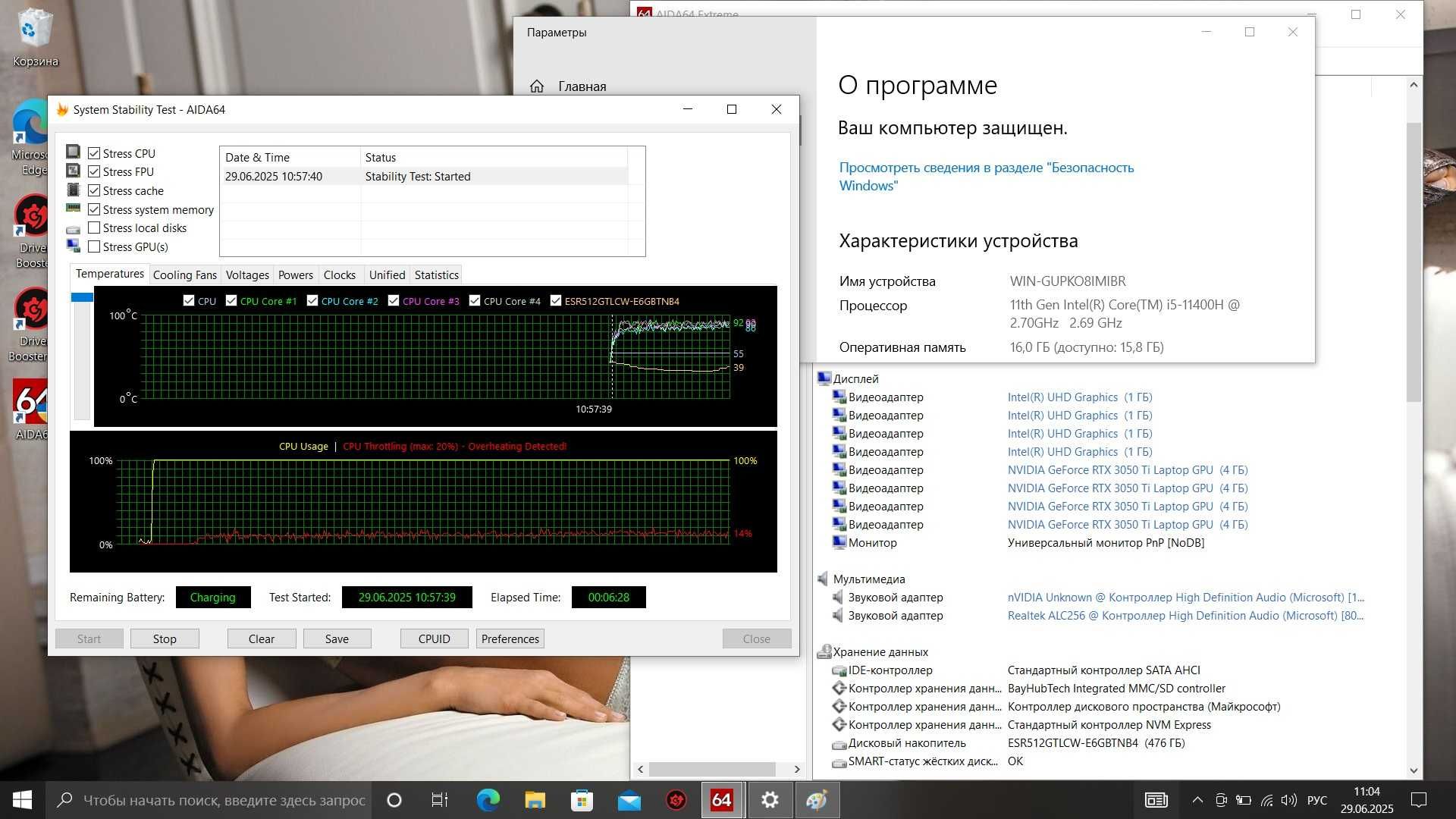Viewport: 1456px width, 819px height.
Task: Uncheck Stress system memory checkbox
Action: coord(94,209)
